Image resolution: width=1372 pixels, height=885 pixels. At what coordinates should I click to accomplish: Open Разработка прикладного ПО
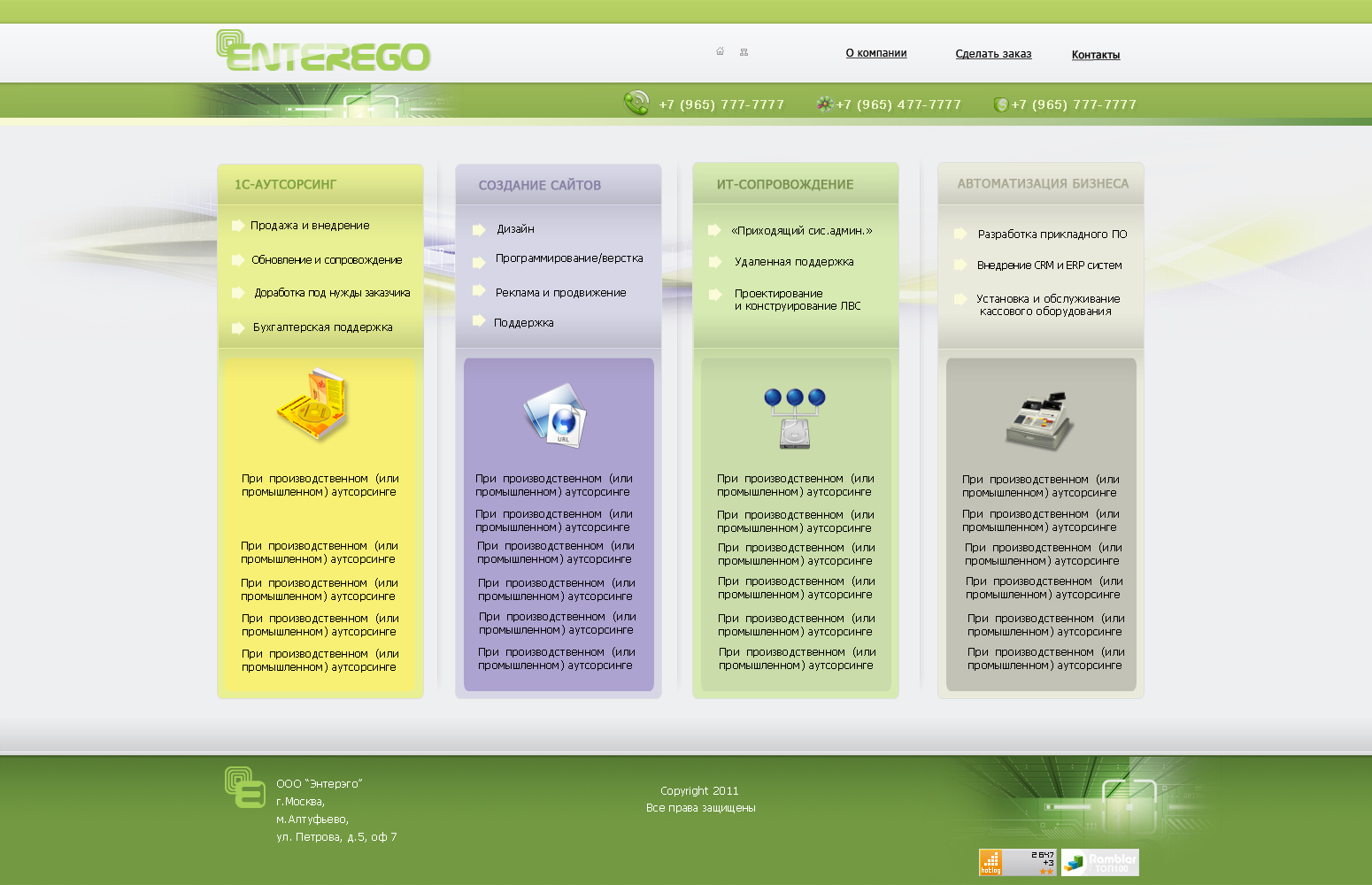point(1052,235)
